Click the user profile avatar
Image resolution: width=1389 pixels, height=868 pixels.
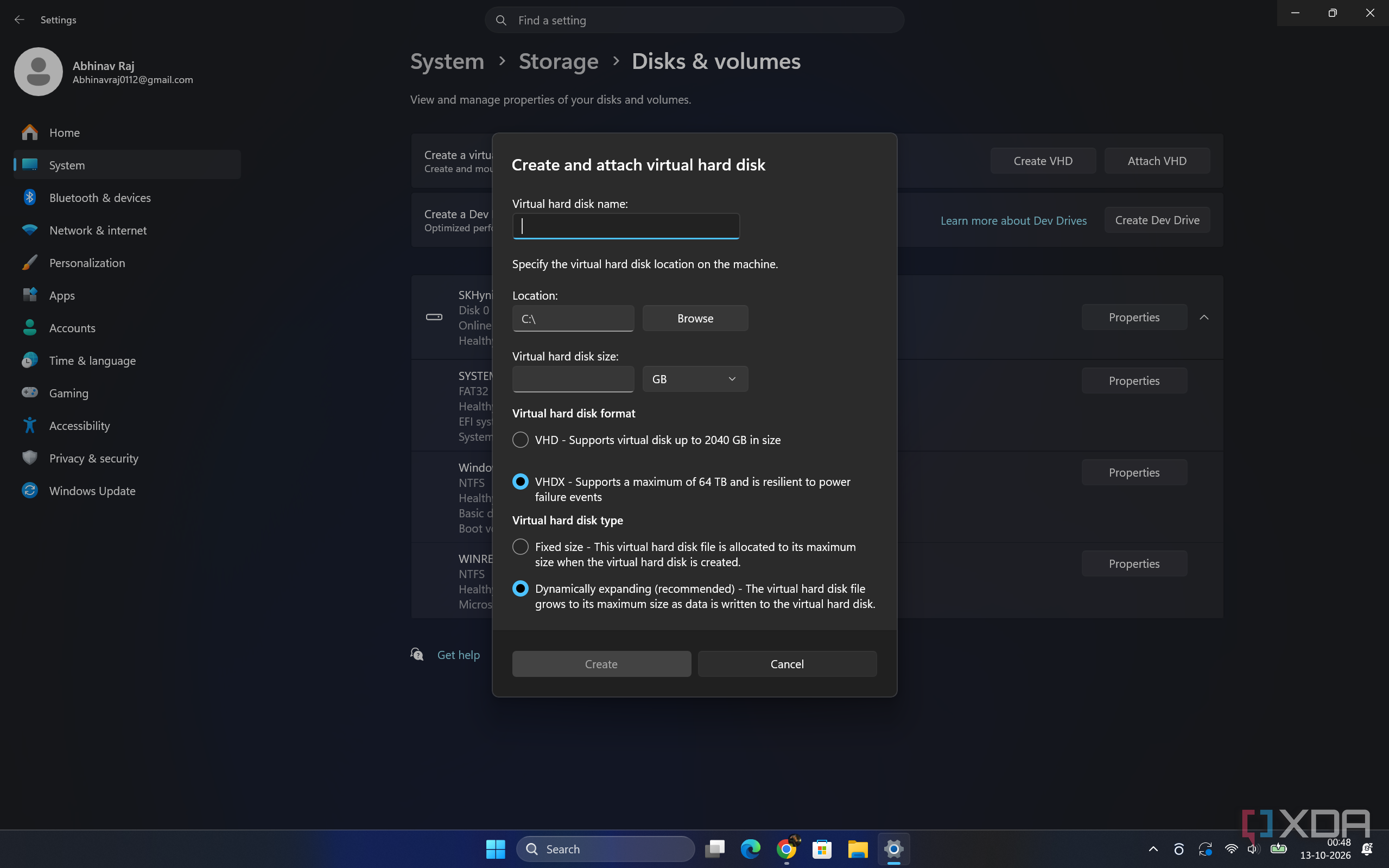tap(39, 72)
